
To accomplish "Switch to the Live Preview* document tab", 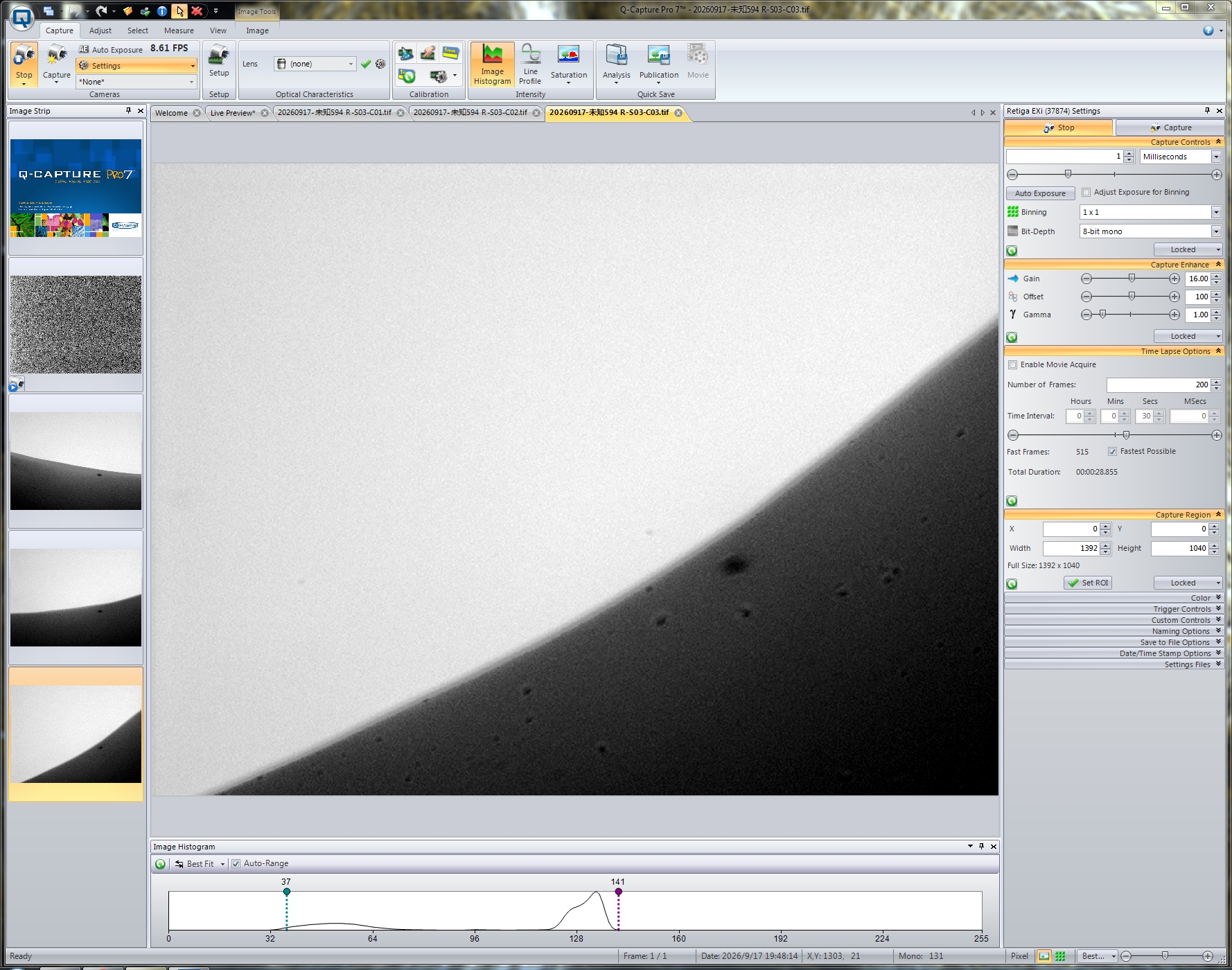I will [x=233, y=113].
